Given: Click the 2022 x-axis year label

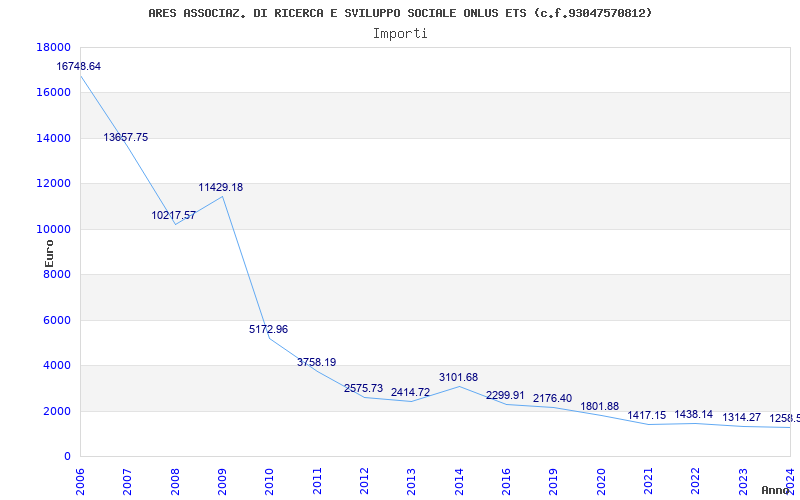Looking at the screenshot, I should [695, 482].
